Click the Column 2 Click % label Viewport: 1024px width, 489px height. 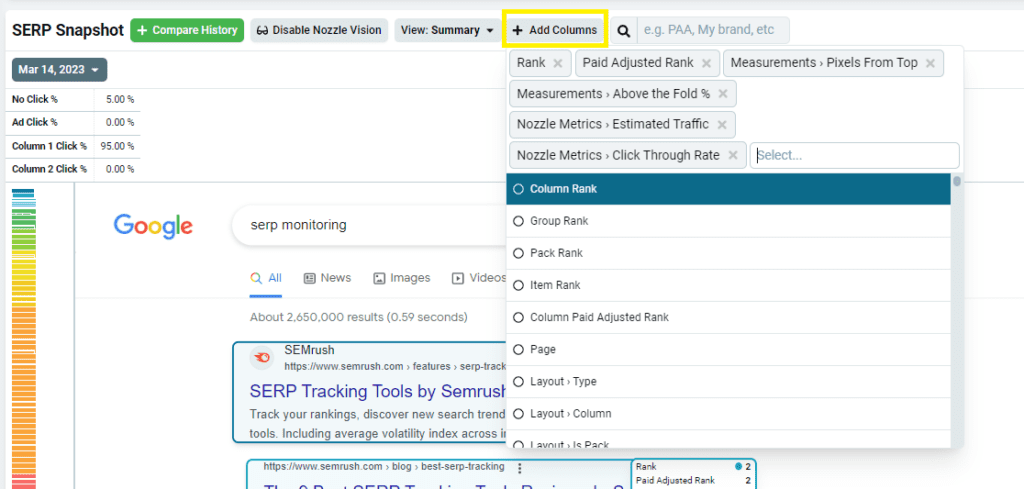pos(49,169)
